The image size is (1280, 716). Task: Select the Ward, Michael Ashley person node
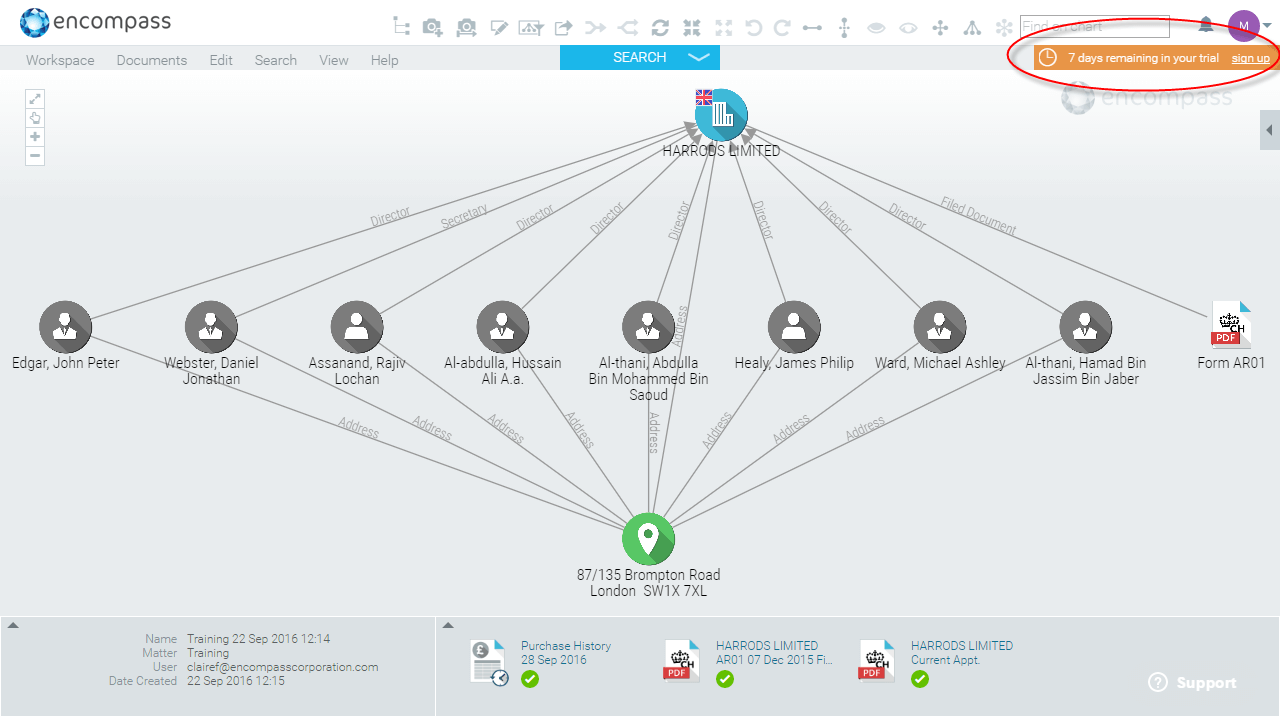tap(940, 327)
